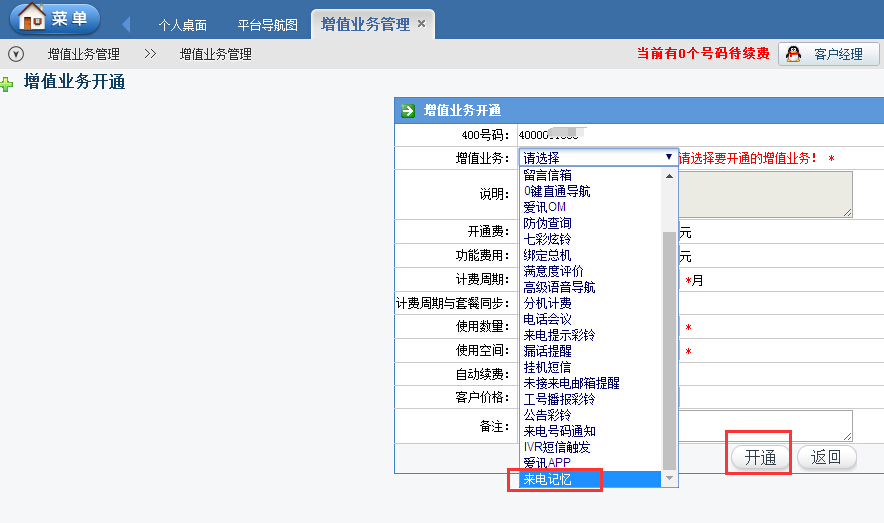Pick 电话会议 from the dropdown options
The width and height of the screenshot is (884, 523).
[547, 319]
